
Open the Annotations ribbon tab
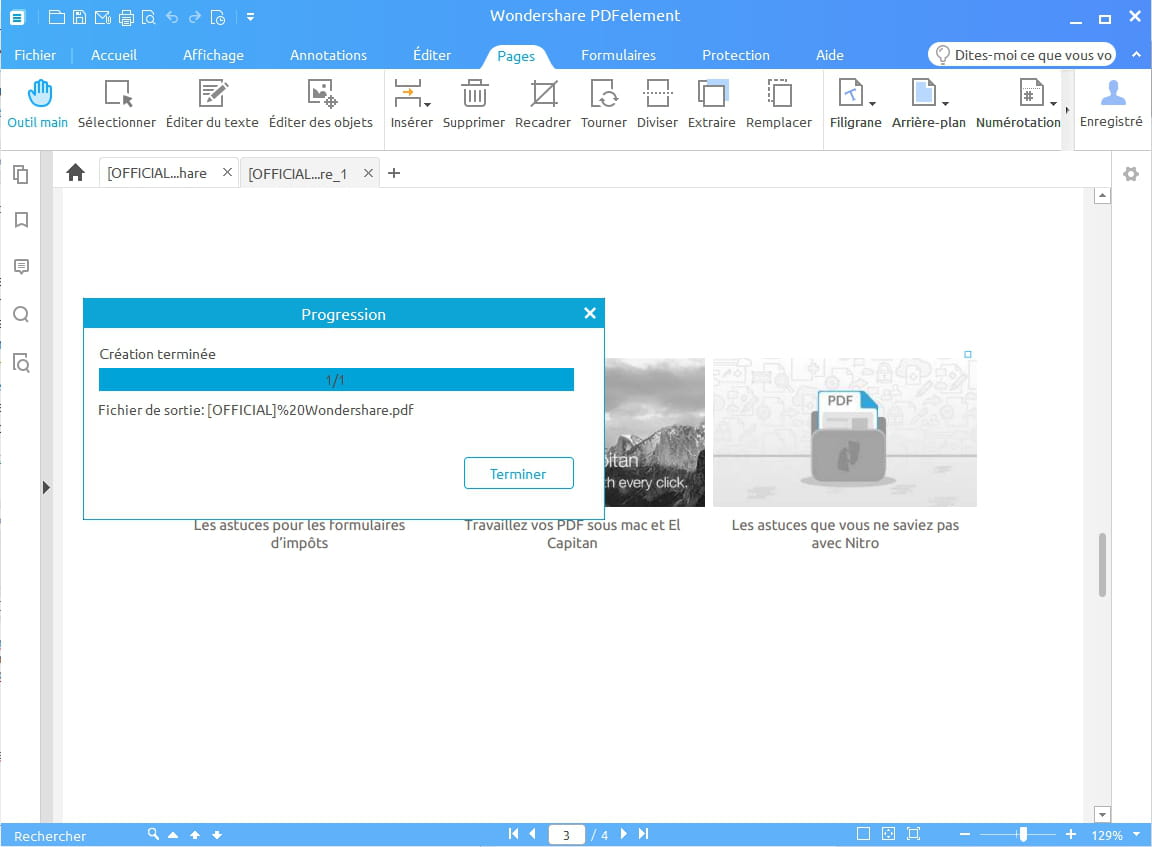click(328, 55)
